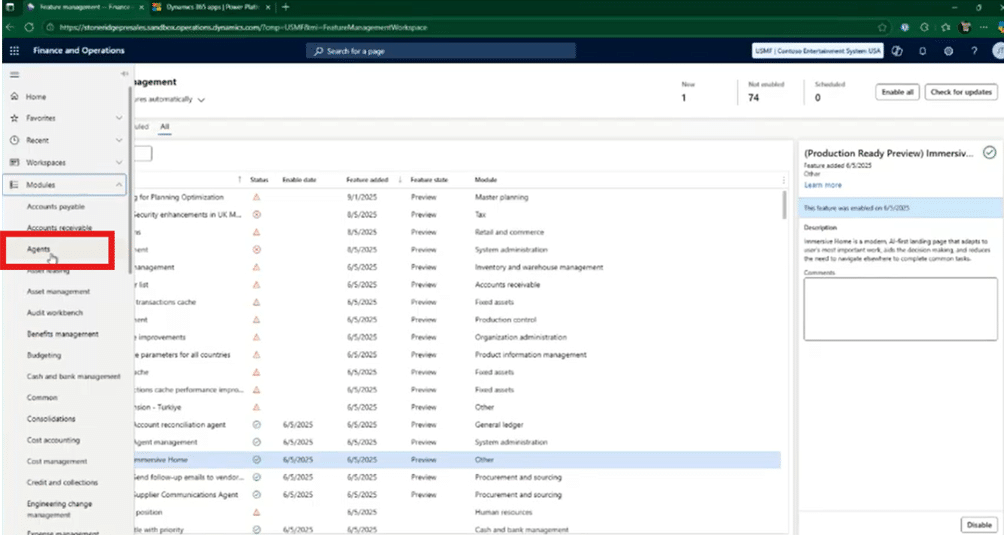1004x535 pixels.
Task: Expand the Workspaces section
Action: pyautogui.click(x=119, y=162)
